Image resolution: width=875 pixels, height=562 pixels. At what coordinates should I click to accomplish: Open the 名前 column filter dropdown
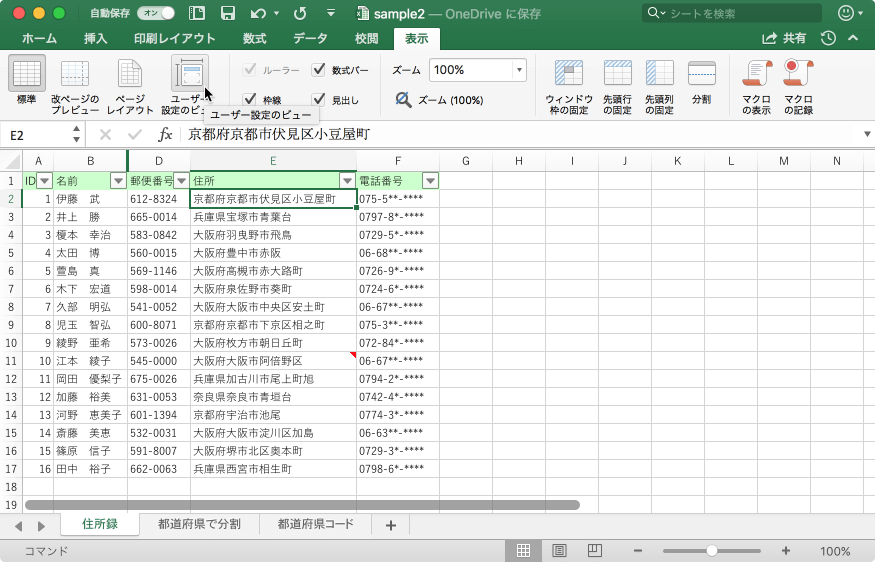(118, 181)
